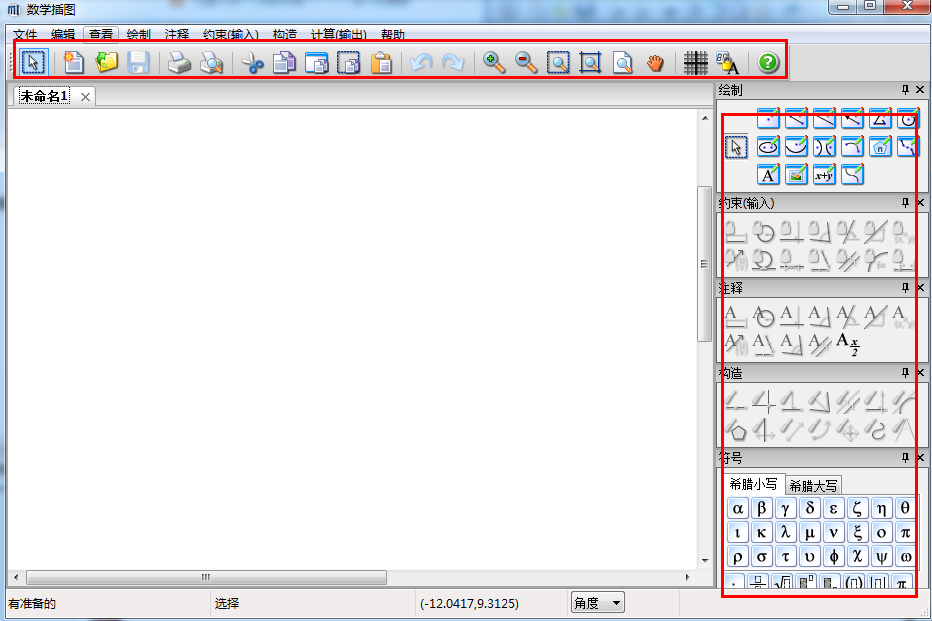The image size is (932, 621).
Task: Insert the omega ω symbol
Action: coord(905,557)
